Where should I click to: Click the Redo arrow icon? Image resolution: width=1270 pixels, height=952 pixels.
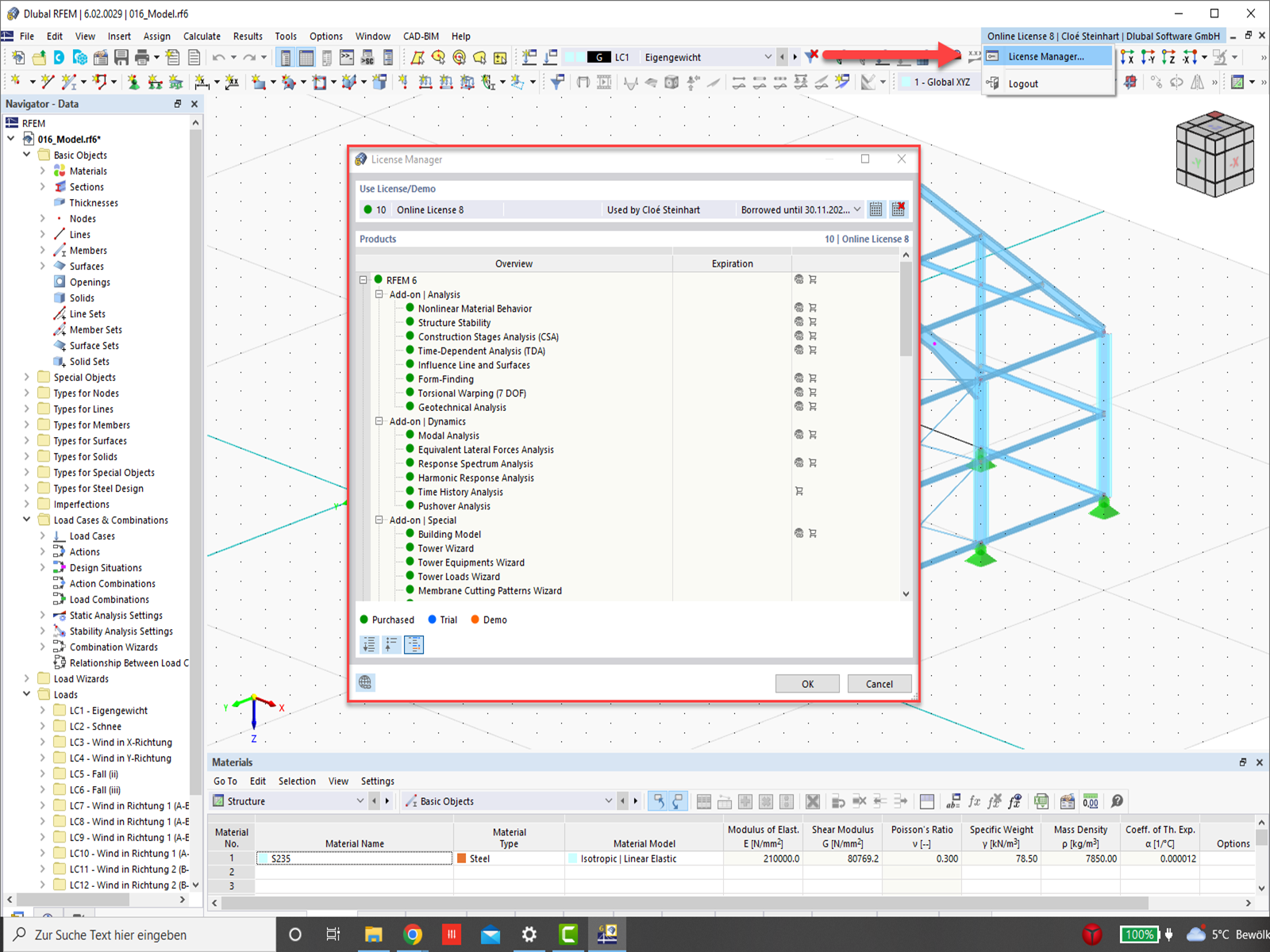(x=249, y=57)
